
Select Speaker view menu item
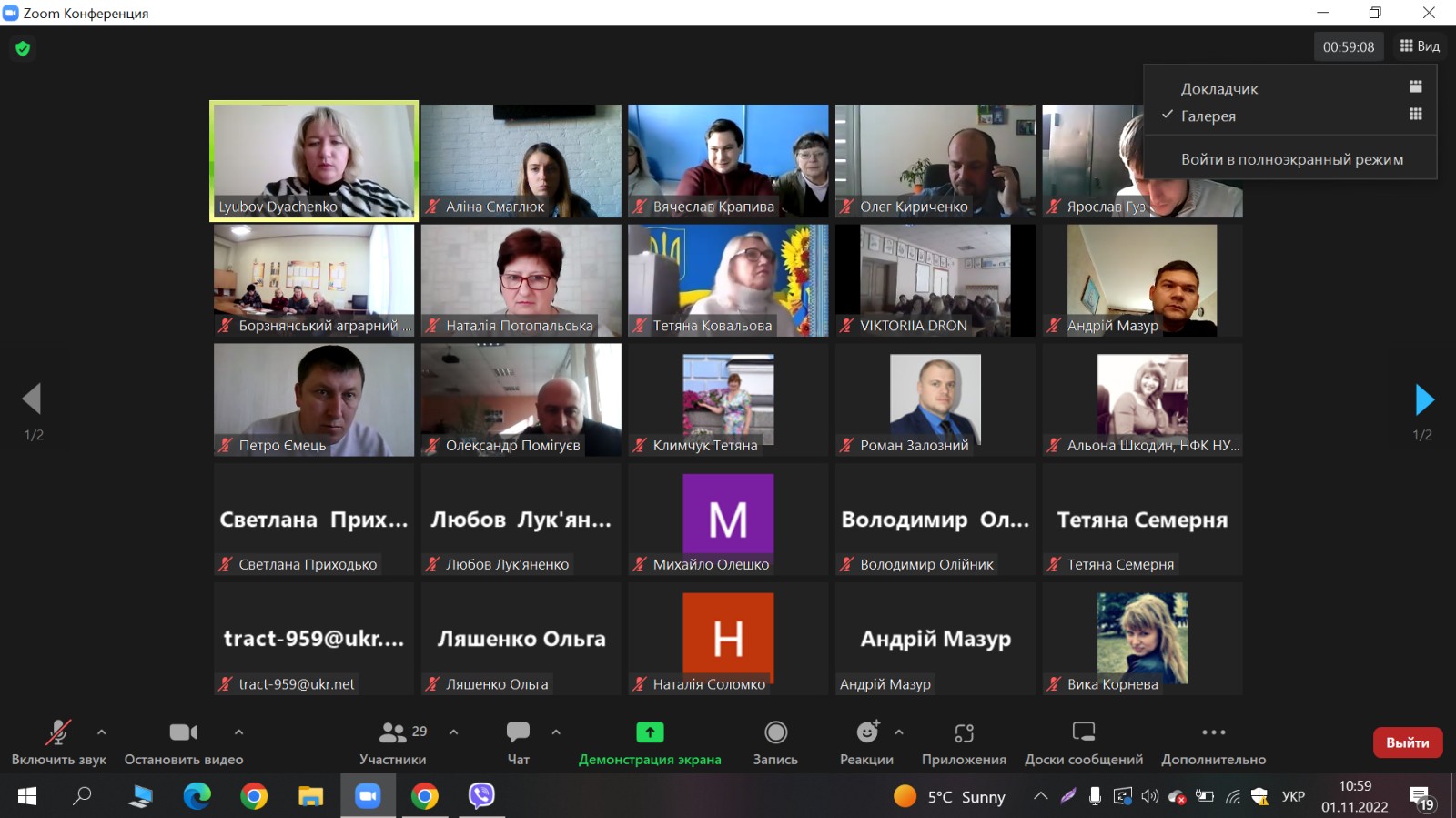pos(1290,88)
